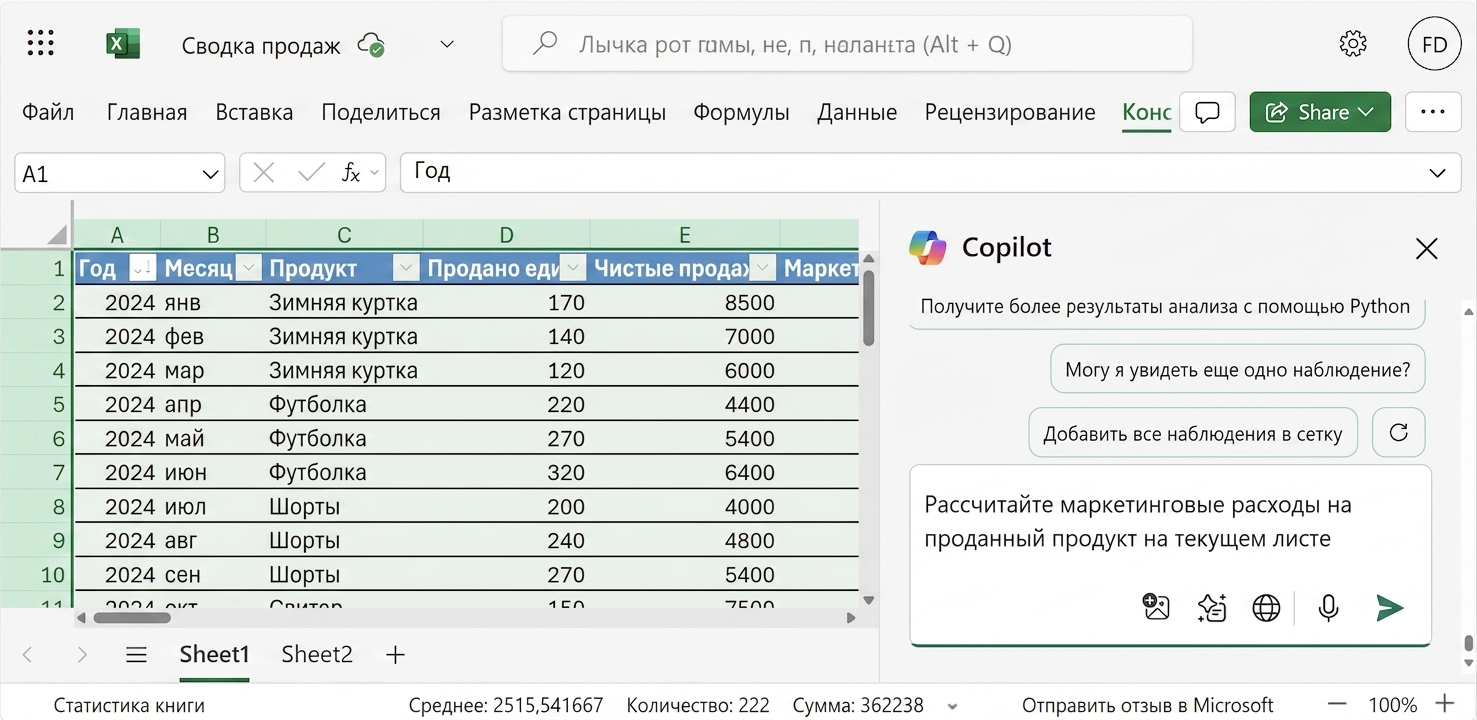Screen dimensions: 1477x720
Task: Click the globe web icon
Action: (1266, 607)
